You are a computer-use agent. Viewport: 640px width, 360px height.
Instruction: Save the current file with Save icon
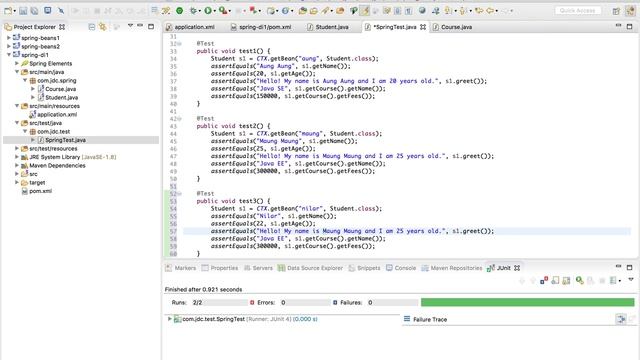(x=23, y=11)
